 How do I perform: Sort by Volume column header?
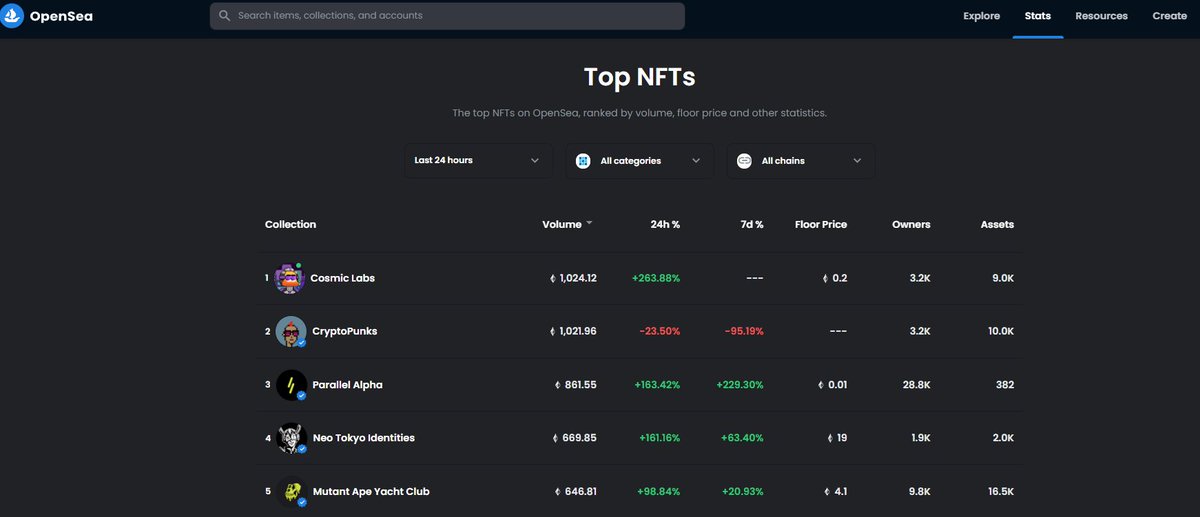(x=561, y=224)
